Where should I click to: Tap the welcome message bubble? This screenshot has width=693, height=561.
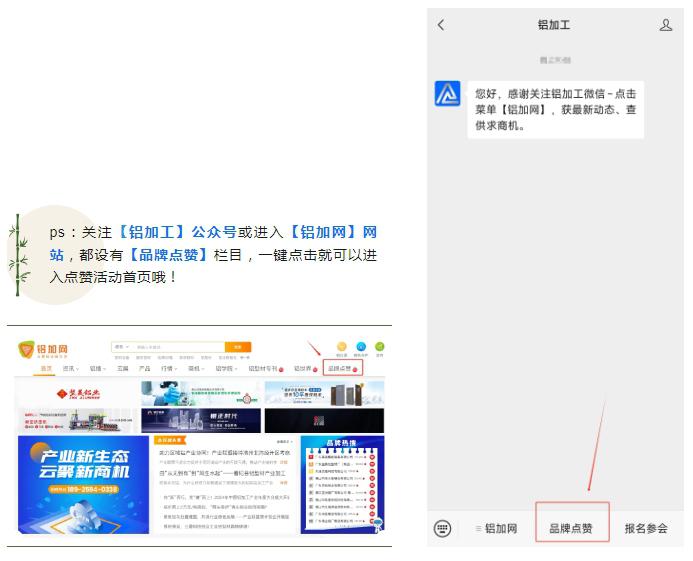556,110
